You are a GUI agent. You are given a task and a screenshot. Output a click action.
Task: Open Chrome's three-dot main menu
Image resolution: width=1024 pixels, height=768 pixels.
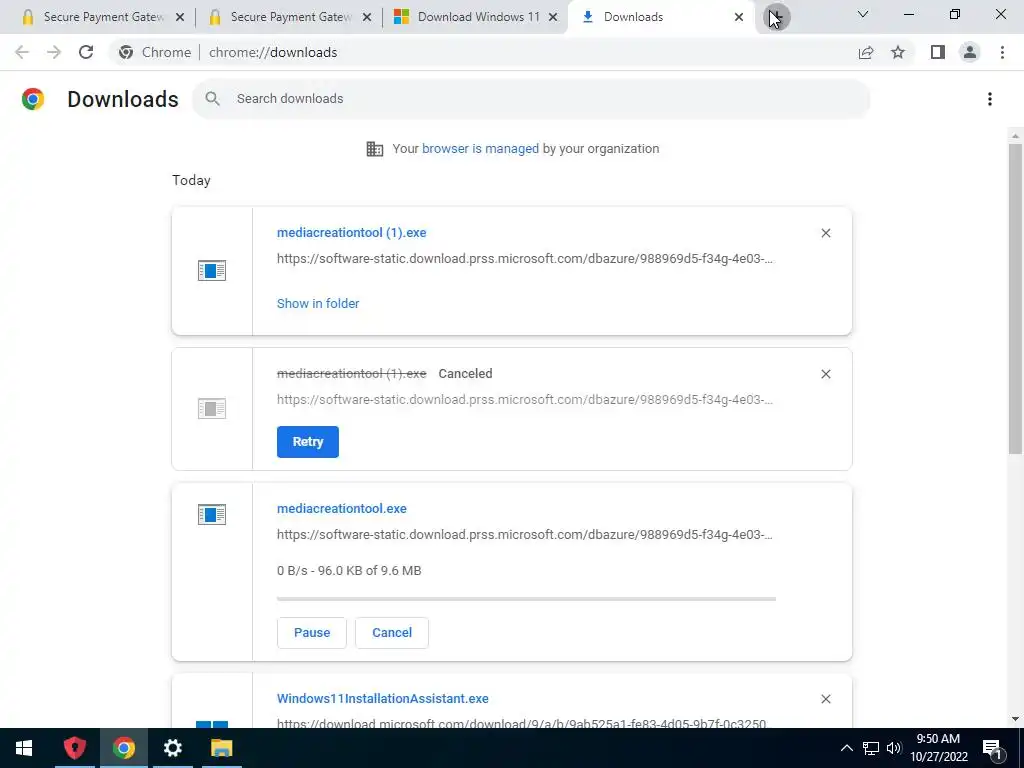[1002, 52]
